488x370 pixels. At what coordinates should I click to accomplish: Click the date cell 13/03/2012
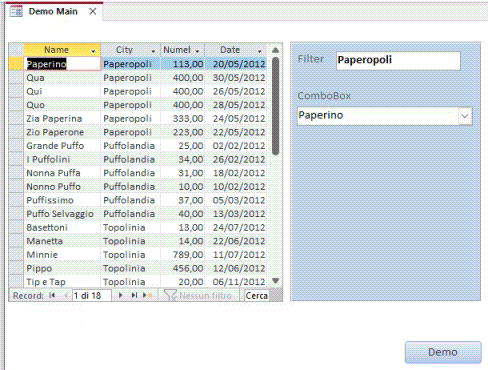click(235, 214)
